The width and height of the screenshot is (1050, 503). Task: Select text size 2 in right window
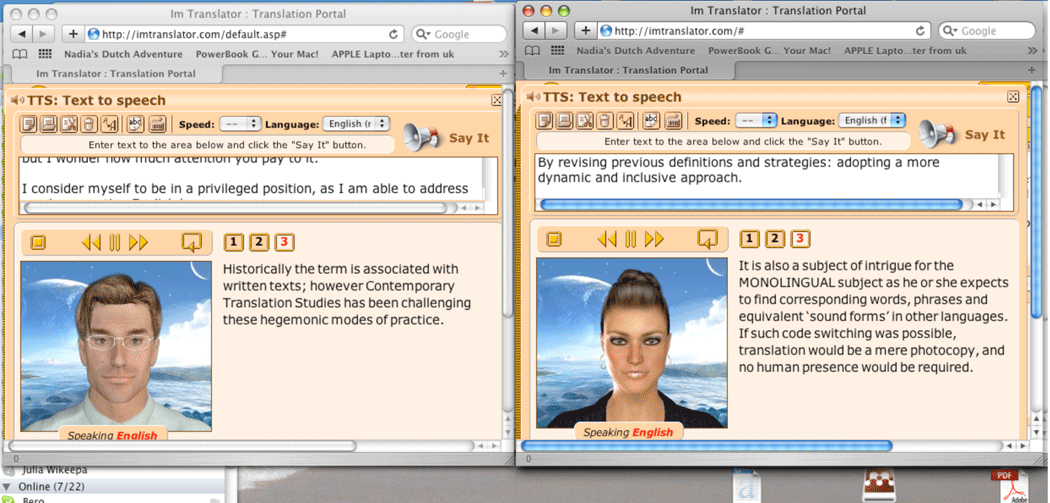[775, 238]
